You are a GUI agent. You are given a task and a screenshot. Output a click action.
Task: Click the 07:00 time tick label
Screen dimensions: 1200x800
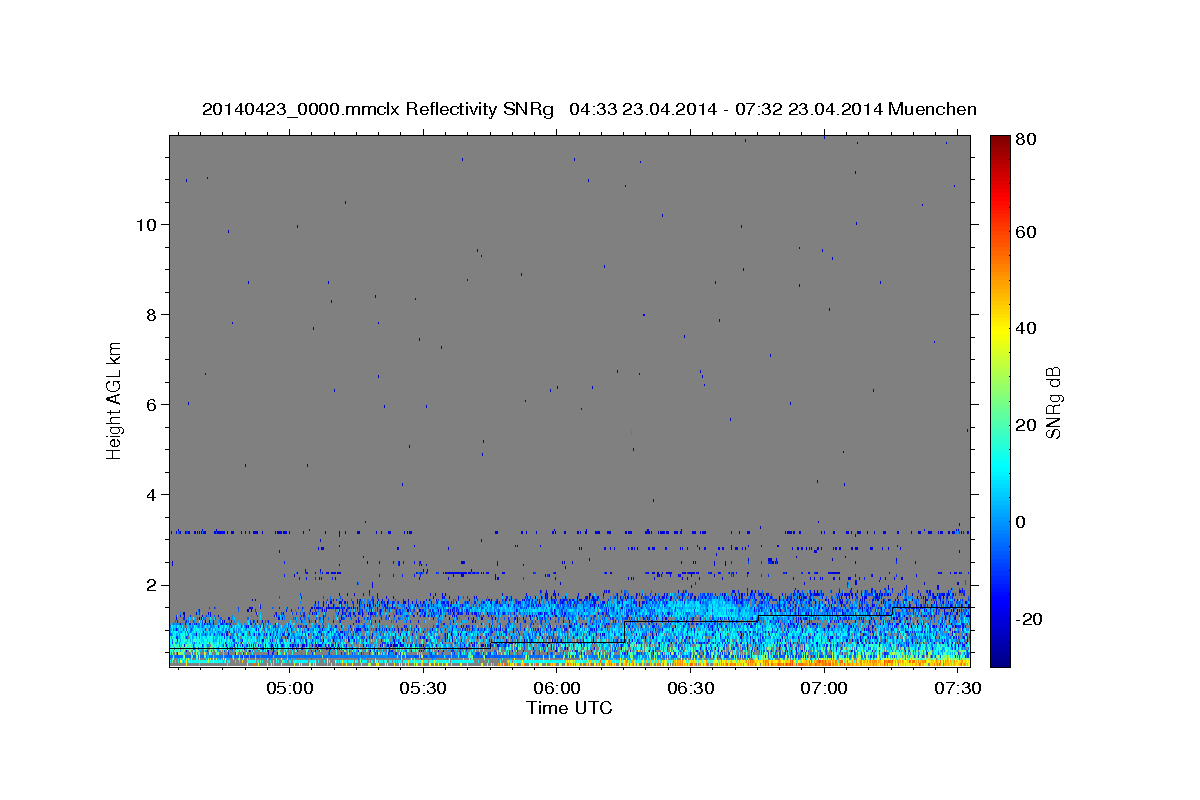(x=824, y=689)
